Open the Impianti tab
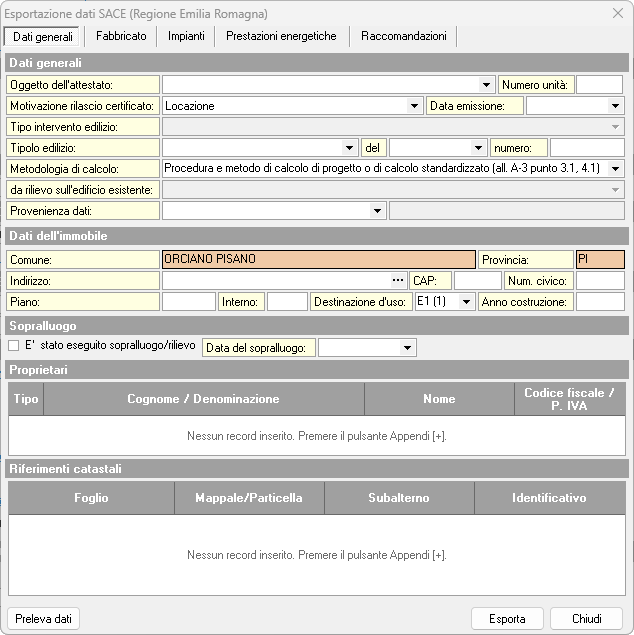This screenshot has width=634, height=635. coord(186,36)
